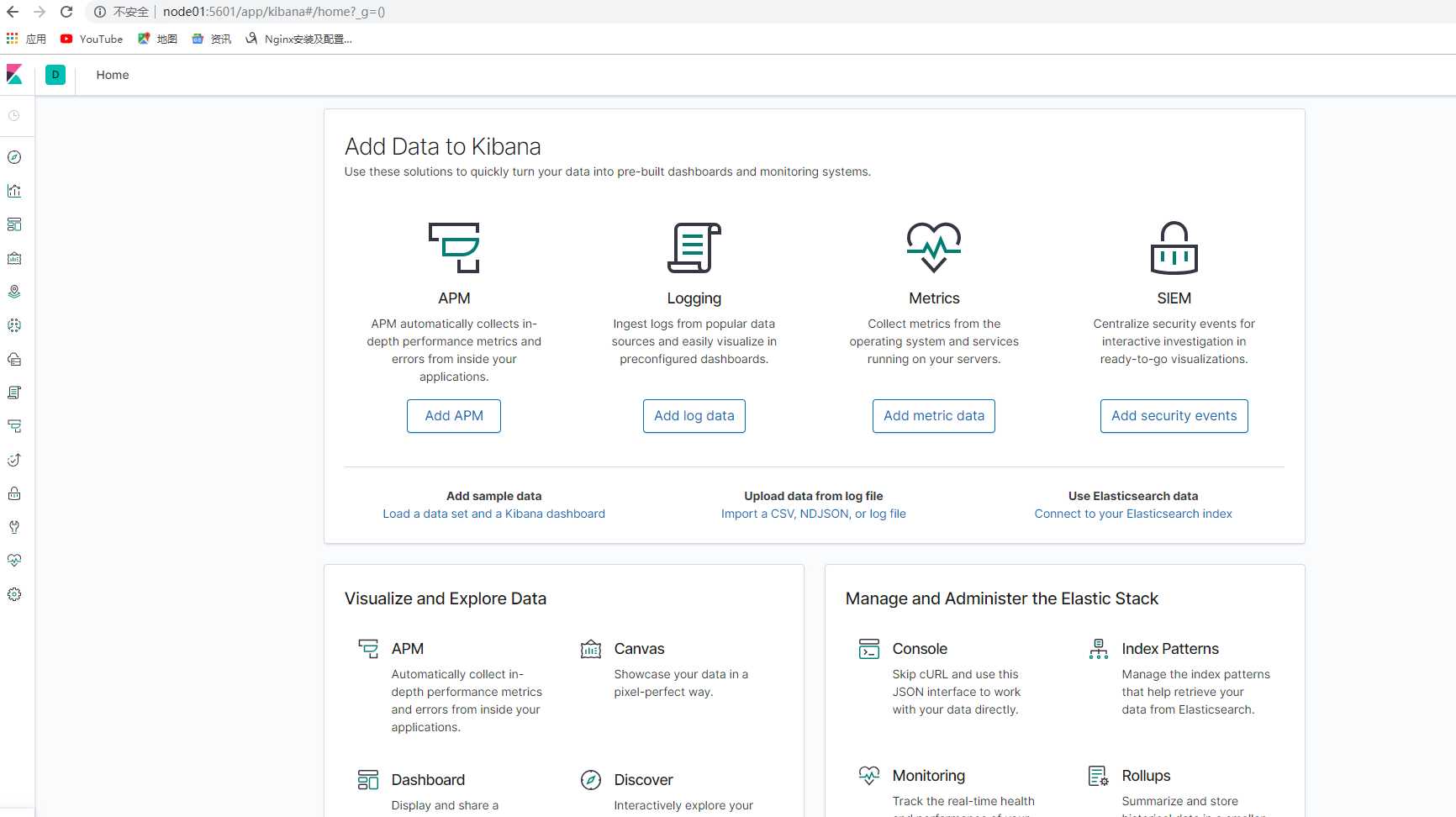Viewport: 1456px width, 817px height.
Task: Click the large Metrics heart icon
Action: pos(934,248)
